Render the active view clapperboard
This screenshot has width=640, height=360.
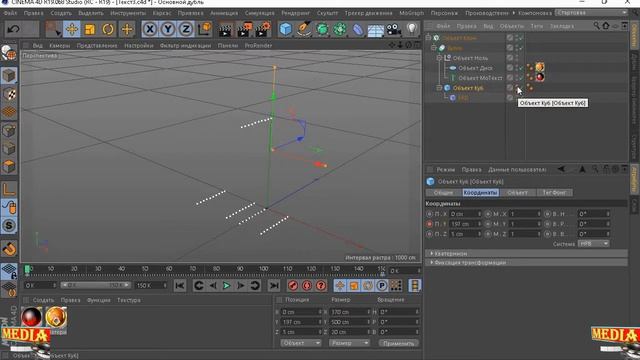(x=225, y=30)
